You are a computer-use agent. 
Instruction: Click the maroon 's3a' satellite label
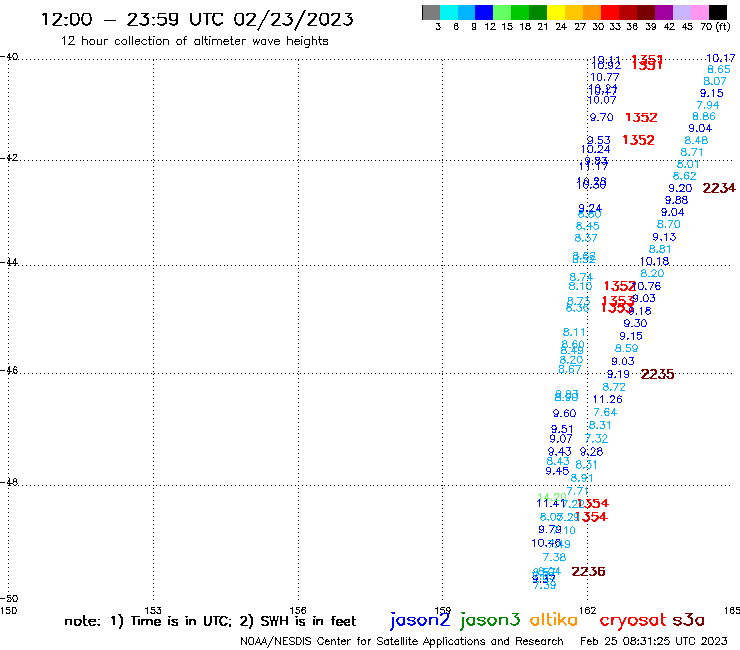tap(689, 620)
